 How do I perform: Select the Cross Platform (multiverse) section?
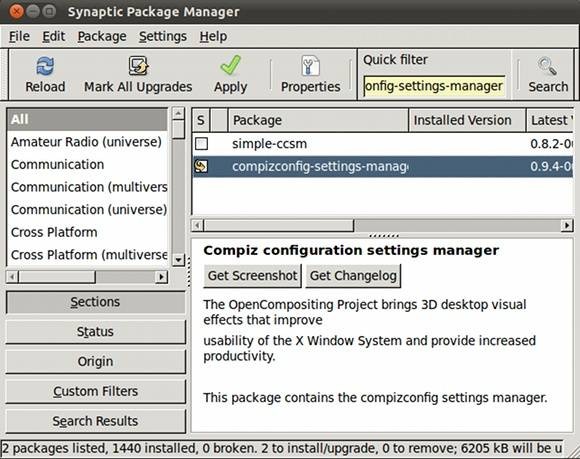pos(87,255)
